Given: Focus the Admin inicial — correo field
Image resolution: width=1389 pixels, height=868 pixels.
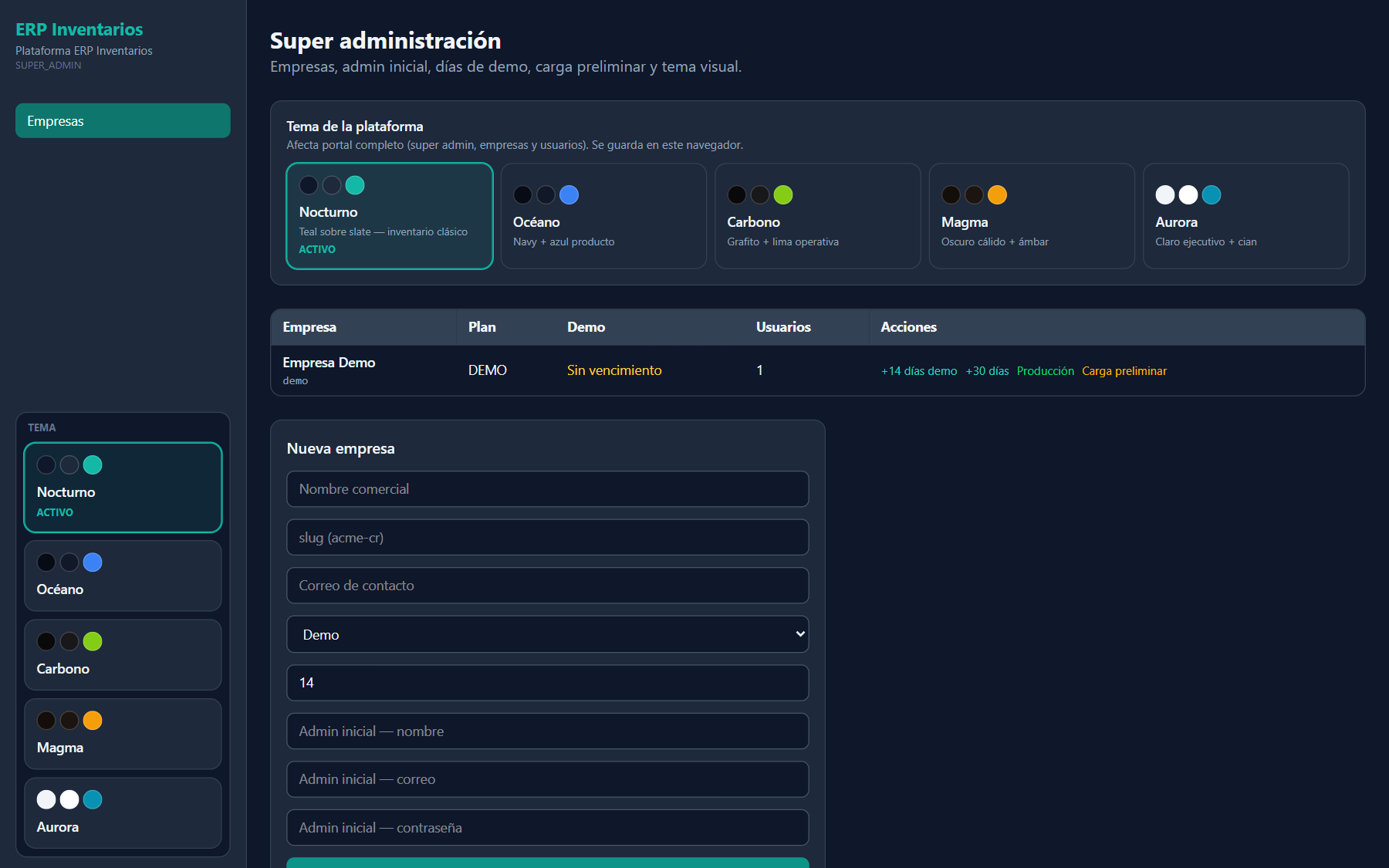Looking at the screenshot, I should click(x=548, y=779).
